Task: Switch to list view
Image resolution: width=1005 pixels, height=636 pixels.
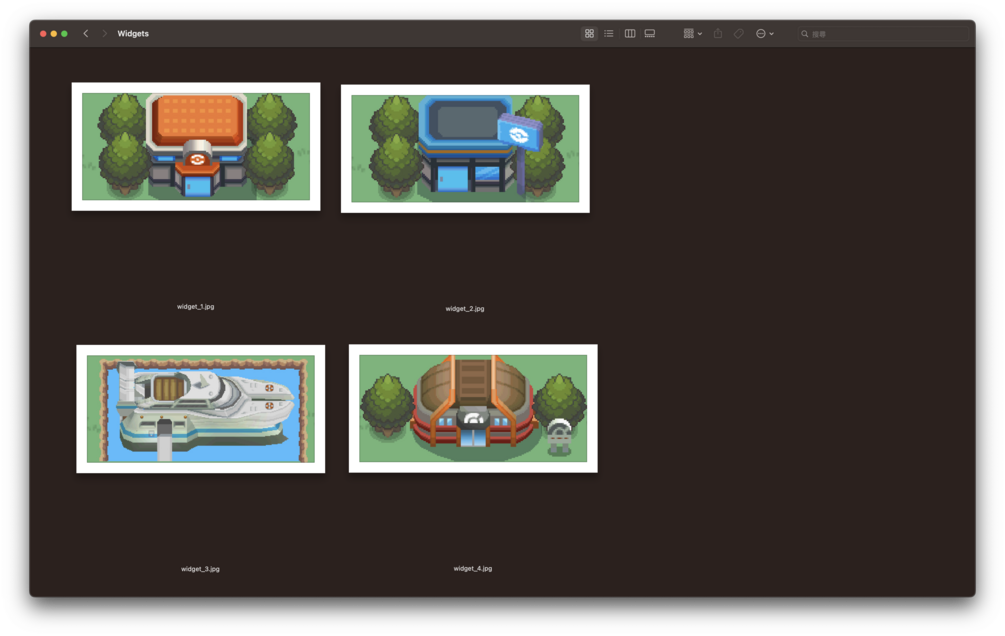Action: click(x=609, y=33)
